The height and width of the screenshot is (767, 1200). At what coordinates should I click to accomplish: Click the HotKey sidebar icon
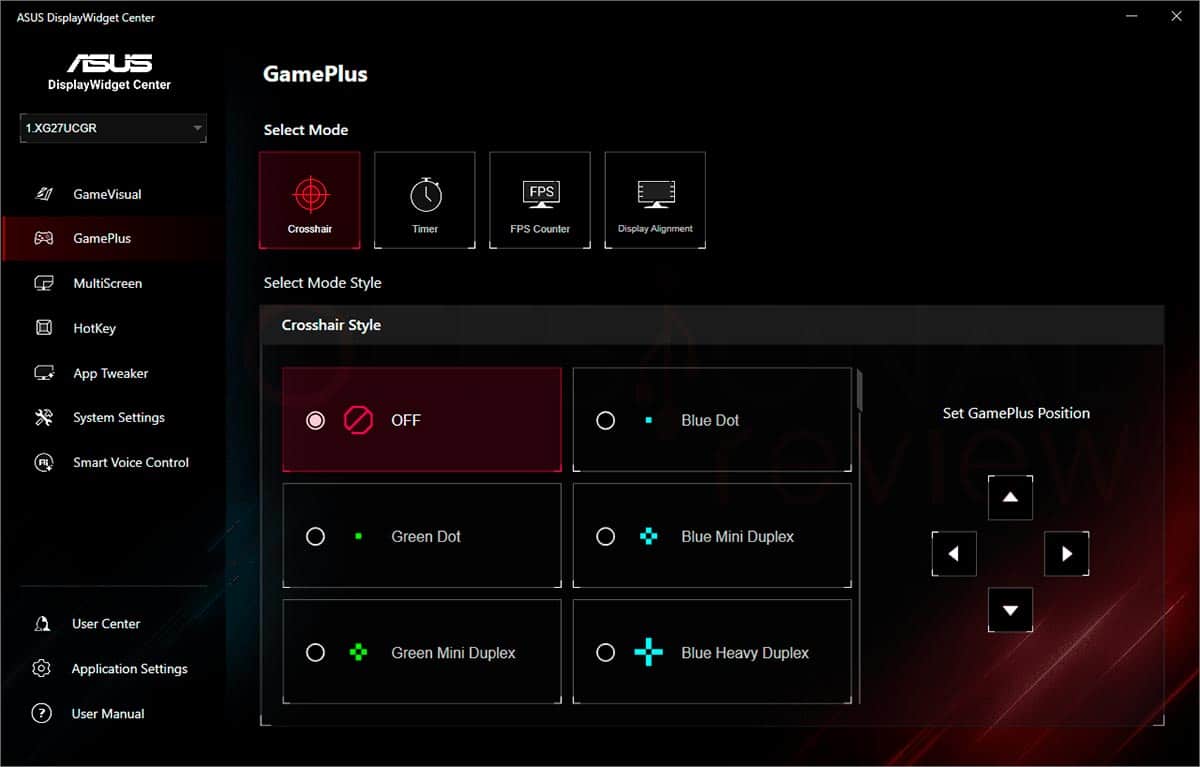click(x=44, y=328)
